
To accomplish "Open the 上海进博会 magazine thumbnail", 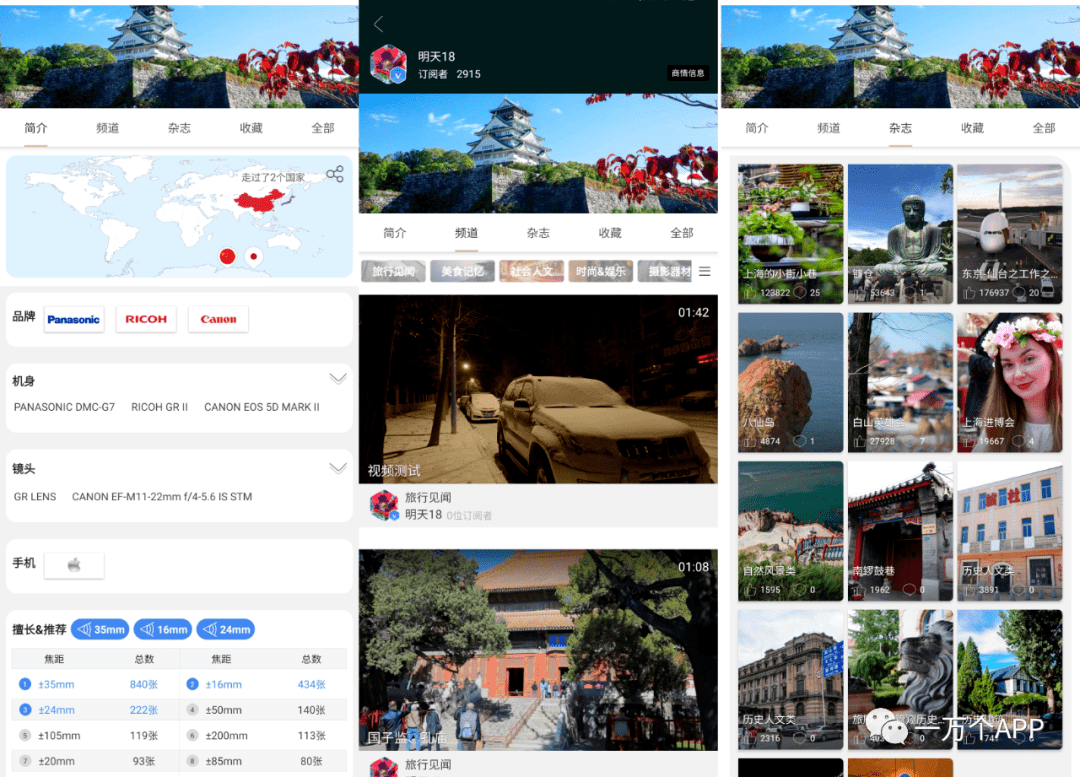I will tap(1010, 382).
